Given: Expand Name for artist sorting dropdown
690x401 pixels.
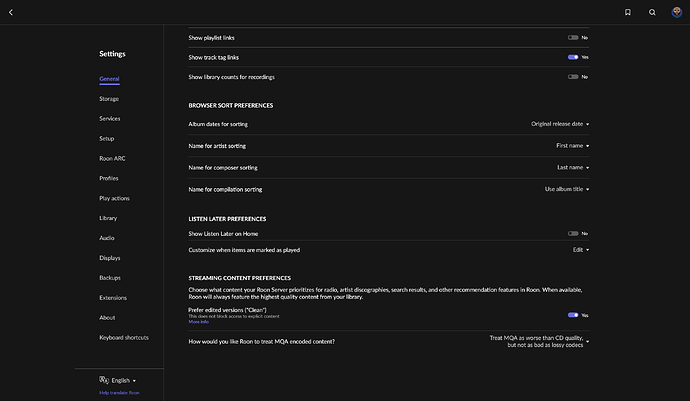Looking at the screenshot, I should pyautogui.click(x=572, y=146).
